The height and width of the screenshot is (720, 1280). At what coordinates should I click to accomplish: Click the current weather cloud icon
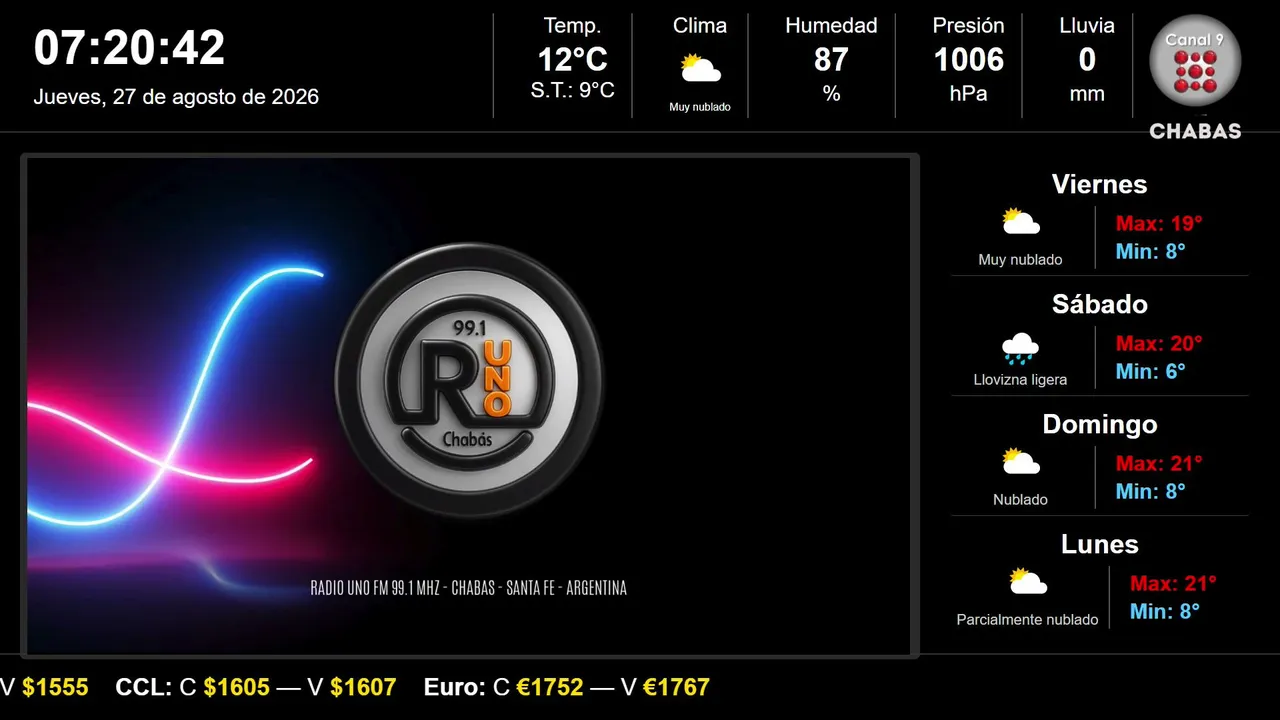(700, 69)
